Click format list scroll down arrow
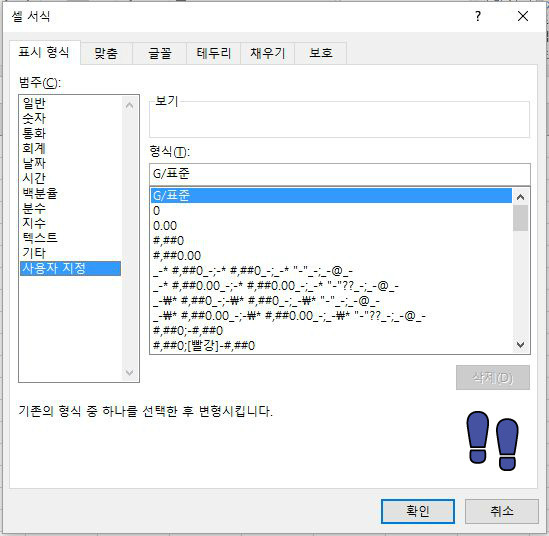This screenshot has height=536, width=549. pyautogui.click(x=521, y=345)
